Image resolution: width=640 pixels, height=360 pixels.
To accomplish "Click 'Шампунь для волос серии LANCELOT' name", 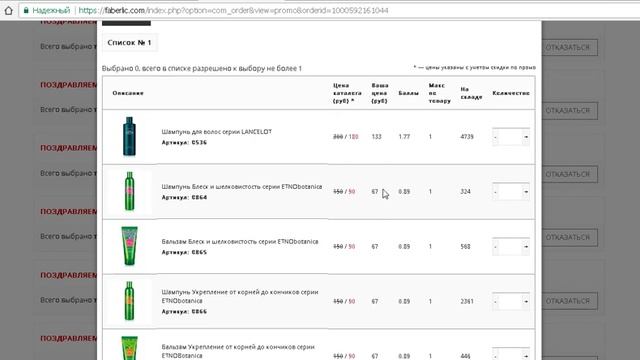I will coord(216,131).
